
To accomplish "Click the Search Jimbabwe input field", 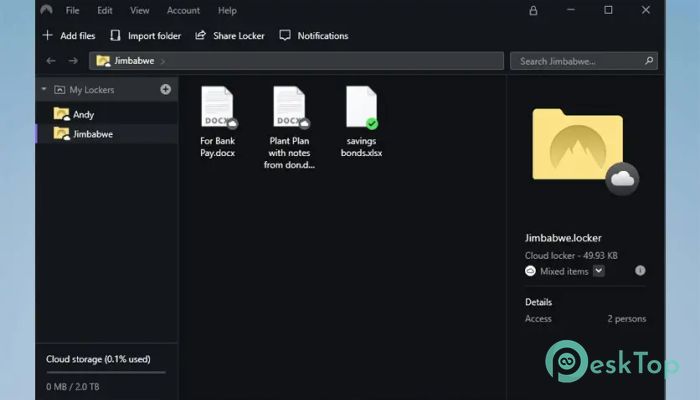I will [x=584, y=61].
